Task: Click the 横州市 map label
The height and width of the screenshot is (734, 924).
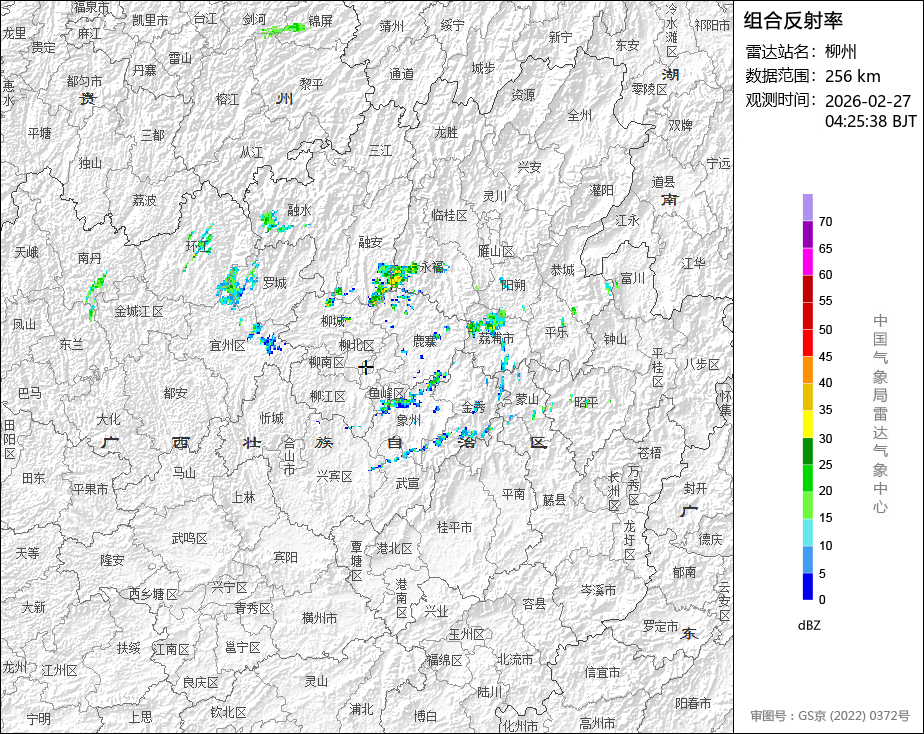Action: 319,618
